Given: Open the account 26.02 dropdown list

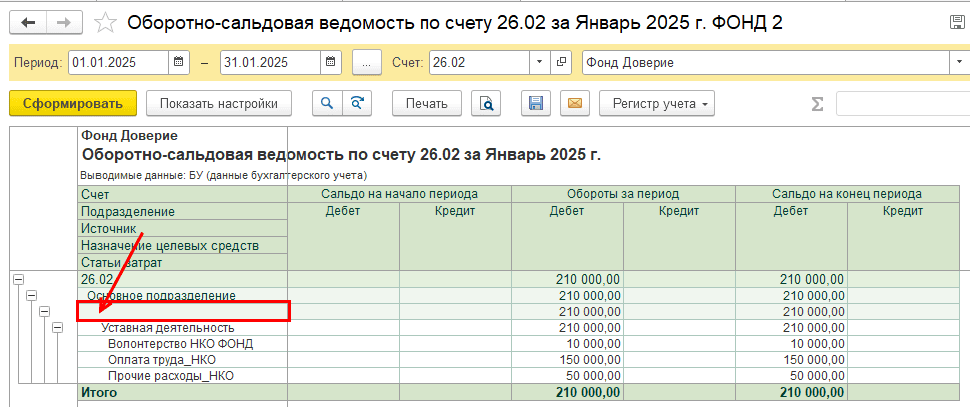Looking at the screenshot, I should 540,62.
